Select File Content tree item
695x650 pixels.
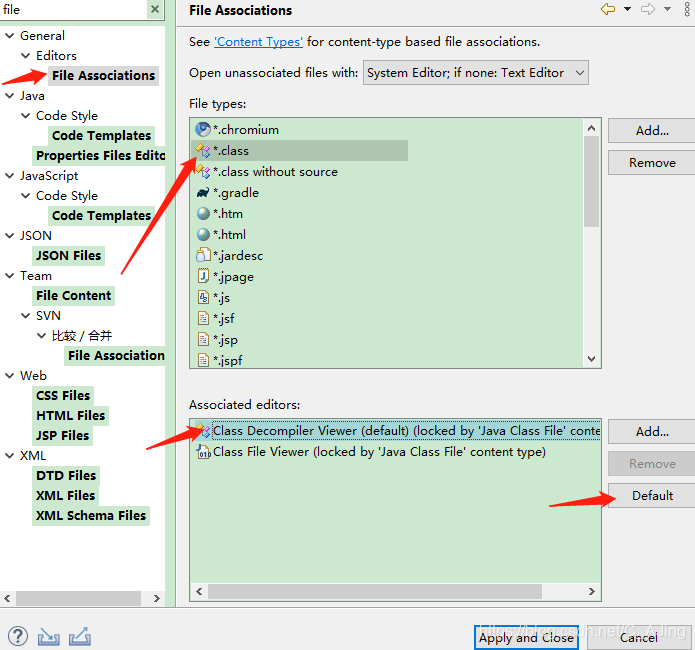pos(74,295)
